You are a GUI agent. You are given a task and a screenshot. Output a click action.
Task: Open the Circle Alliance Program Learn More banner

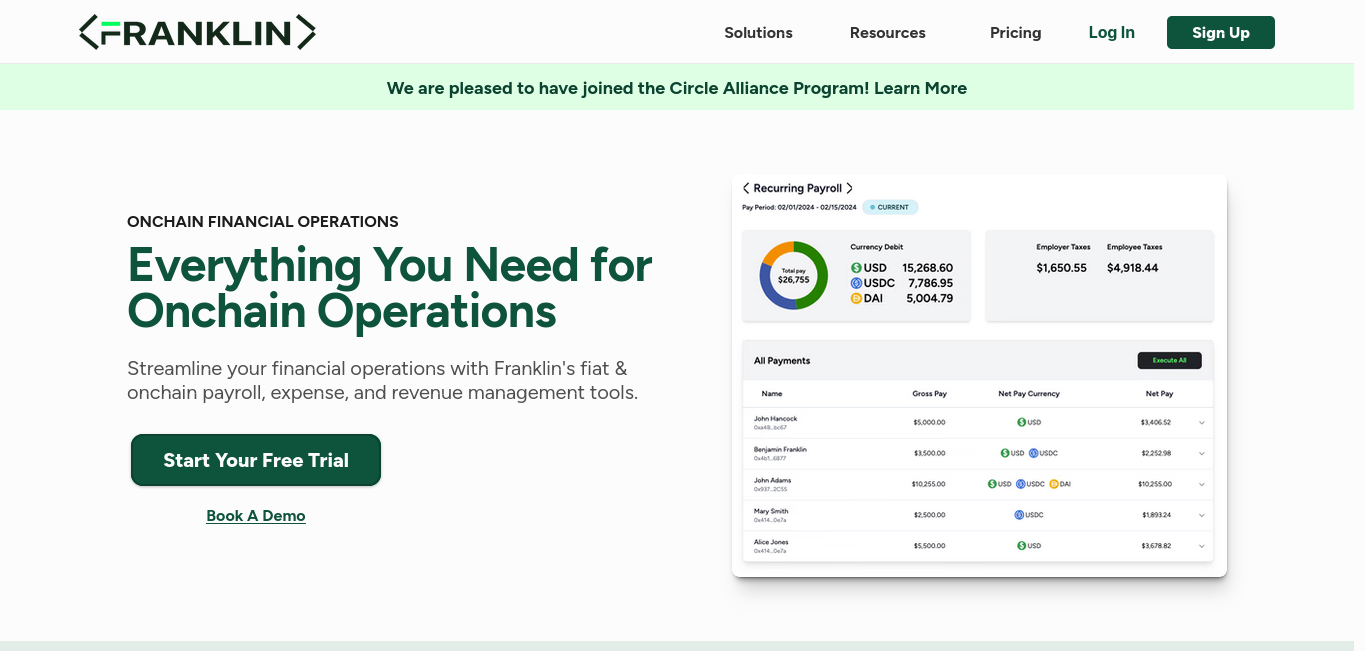(x=677, y=88)
